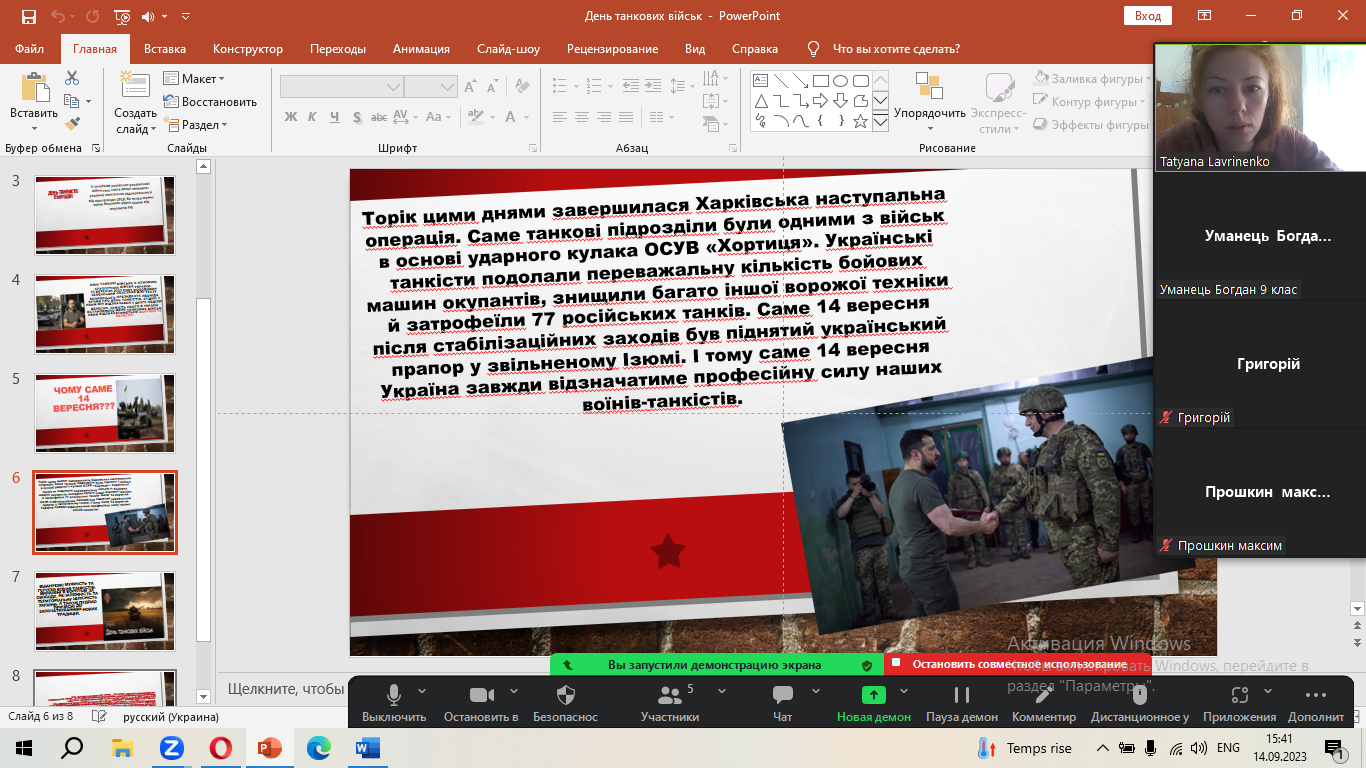Expand the shapes gallery more button
Screen dimensions: 1366x768
881,121
